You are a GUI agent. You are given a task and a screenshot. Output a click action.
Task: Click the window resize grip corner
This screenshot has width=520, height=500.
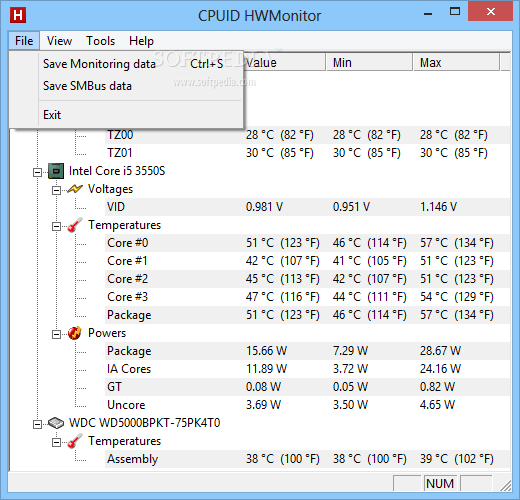coord(506,485)
